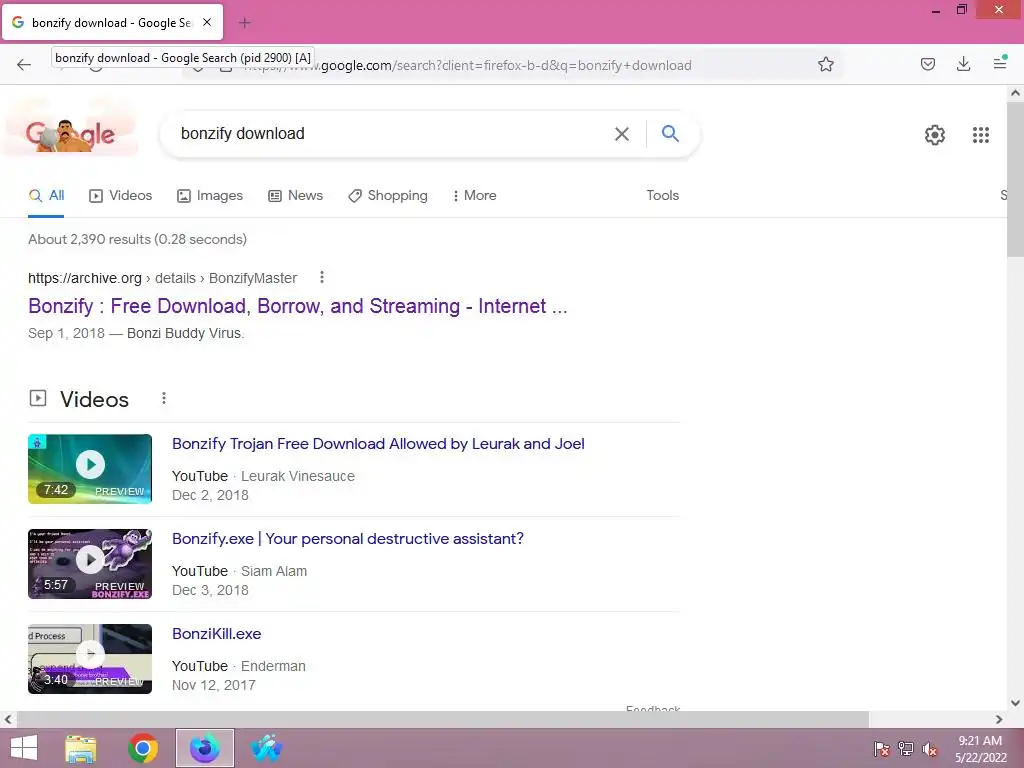This screenshot has height=768, width=1024.
Task: Open the search Tools options
Action: [x=662, y=195]
